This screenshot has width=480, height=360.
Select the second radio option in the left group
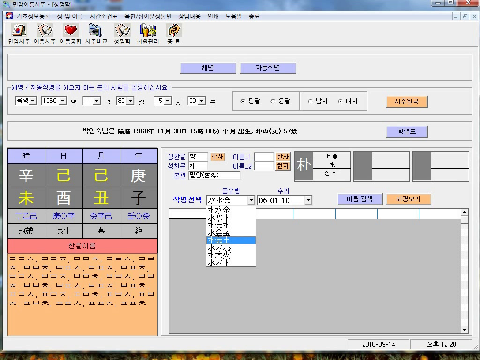point(273,101)
